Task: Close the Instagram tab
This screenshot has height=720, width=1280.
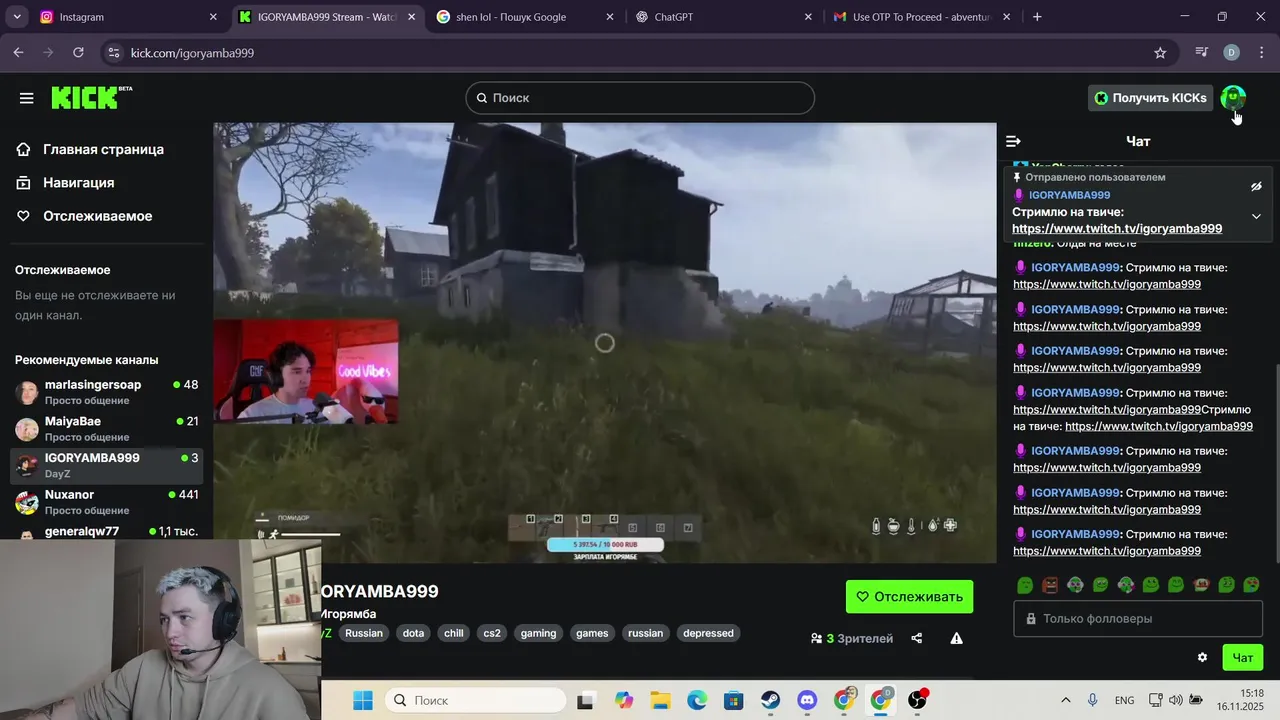Action: tap(213, 17)
